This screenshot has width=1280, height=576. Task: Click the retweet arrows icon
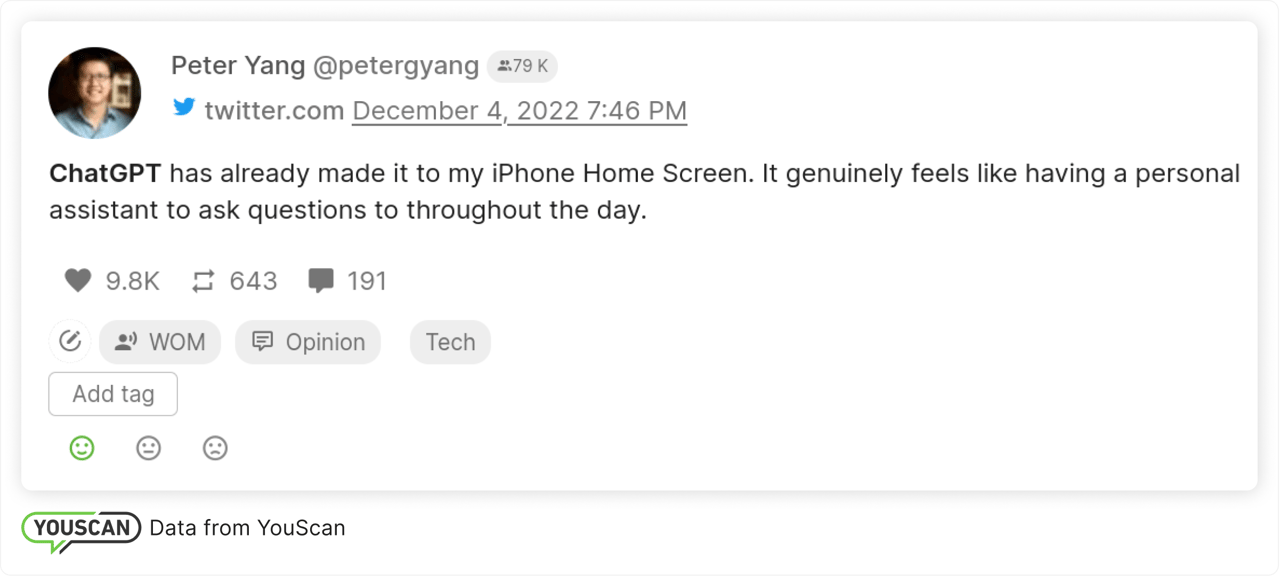tap(203, 281)
